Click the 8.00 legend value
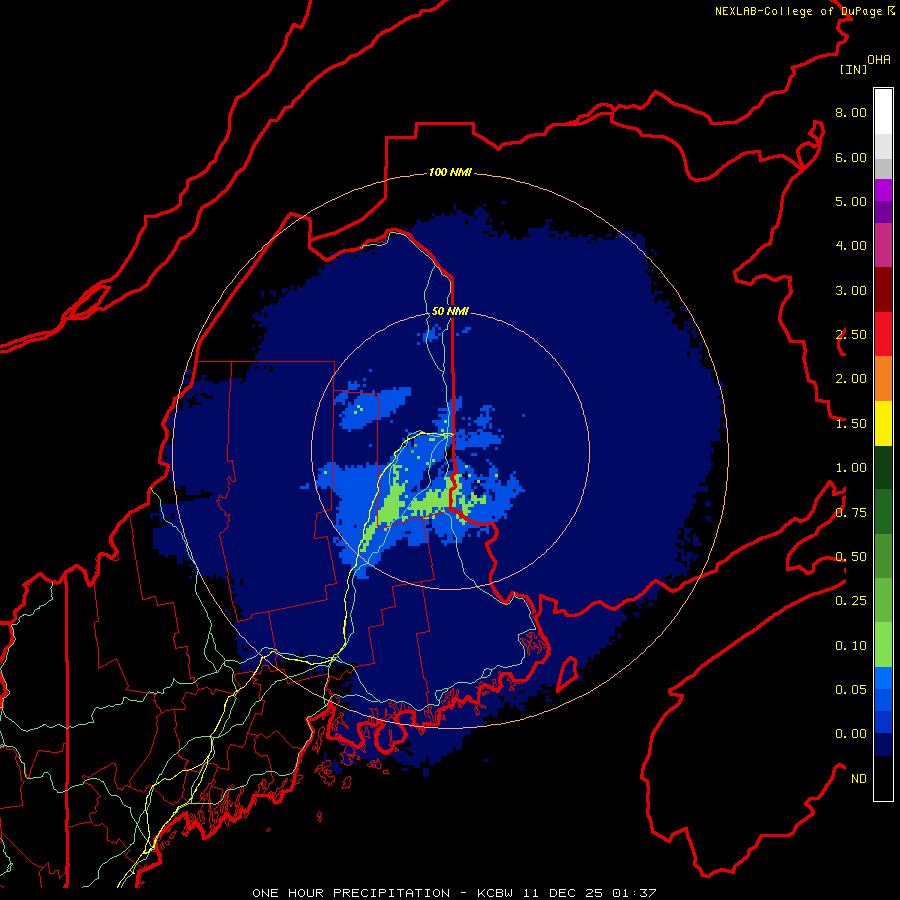Image resolution: width=900 pixels, height=900 pixels. [x=851, y=112]
